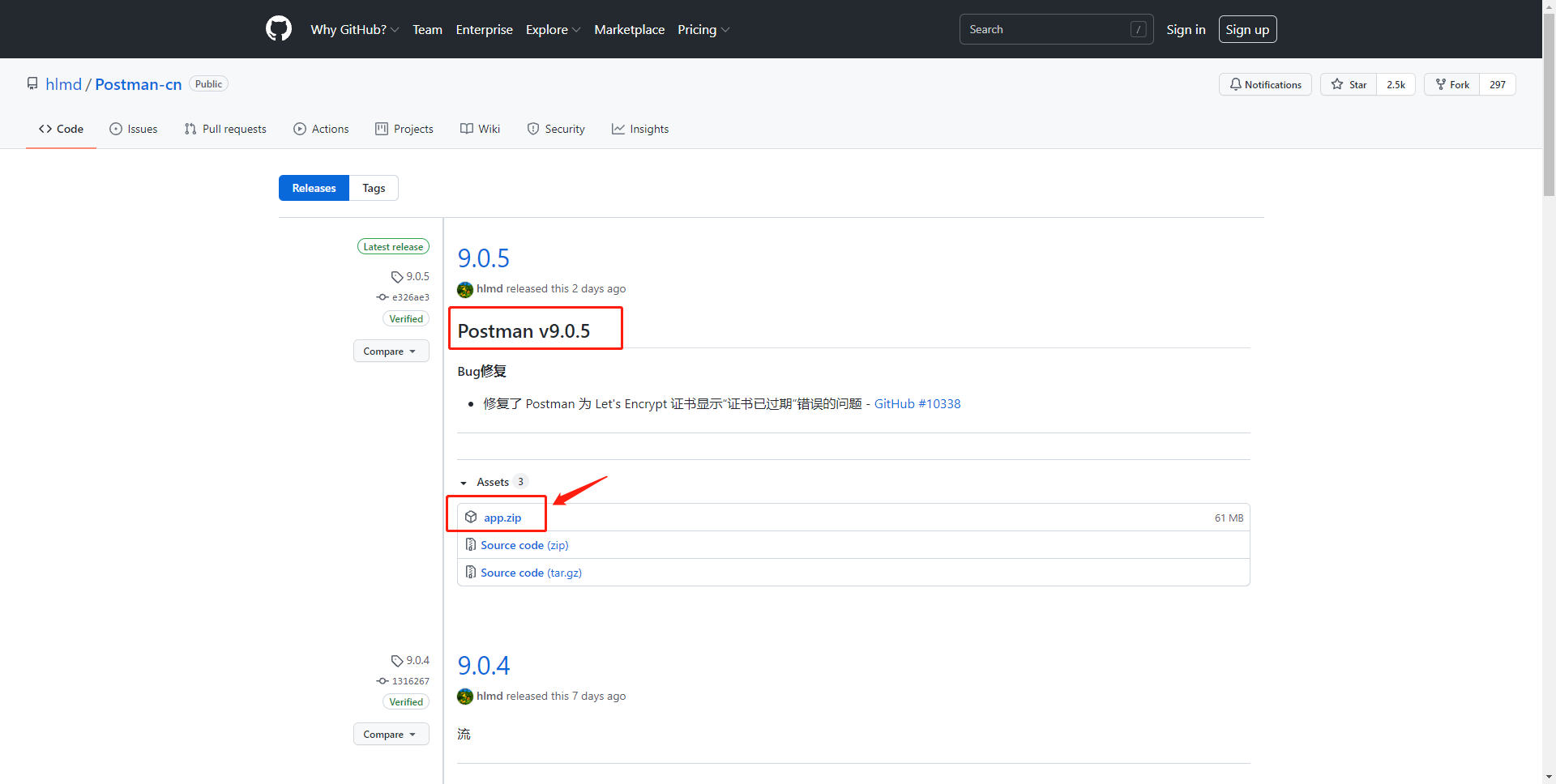Screen dimensions: 1556x784
Task: Open the hlmd user profile link
Action: point(63,84)
